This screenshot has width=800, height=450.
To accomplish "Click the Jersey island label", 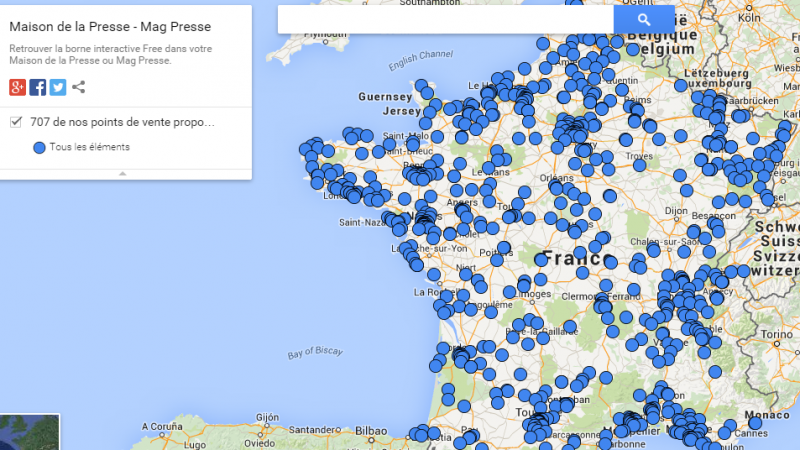I will [x=402, y=111].
